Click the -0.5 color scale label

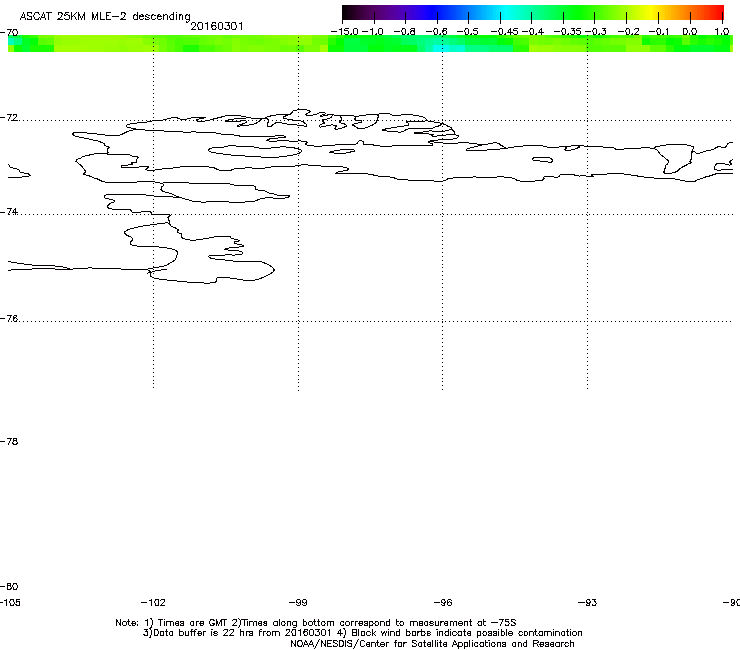[468, 32]
